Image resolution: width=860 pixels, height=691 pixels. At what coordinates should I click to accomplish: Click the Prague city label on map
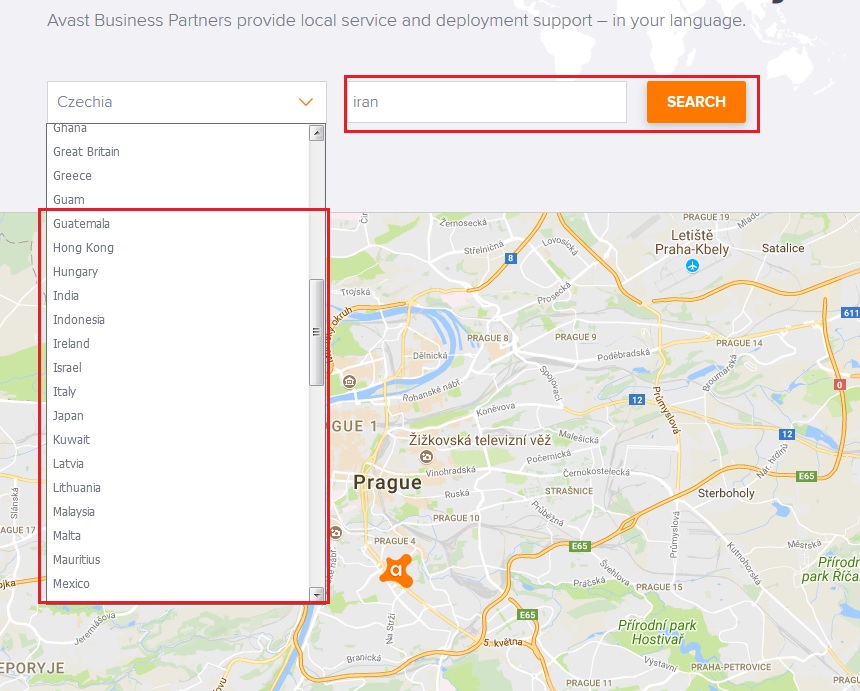pyautogui.click(x=387, y=483)
